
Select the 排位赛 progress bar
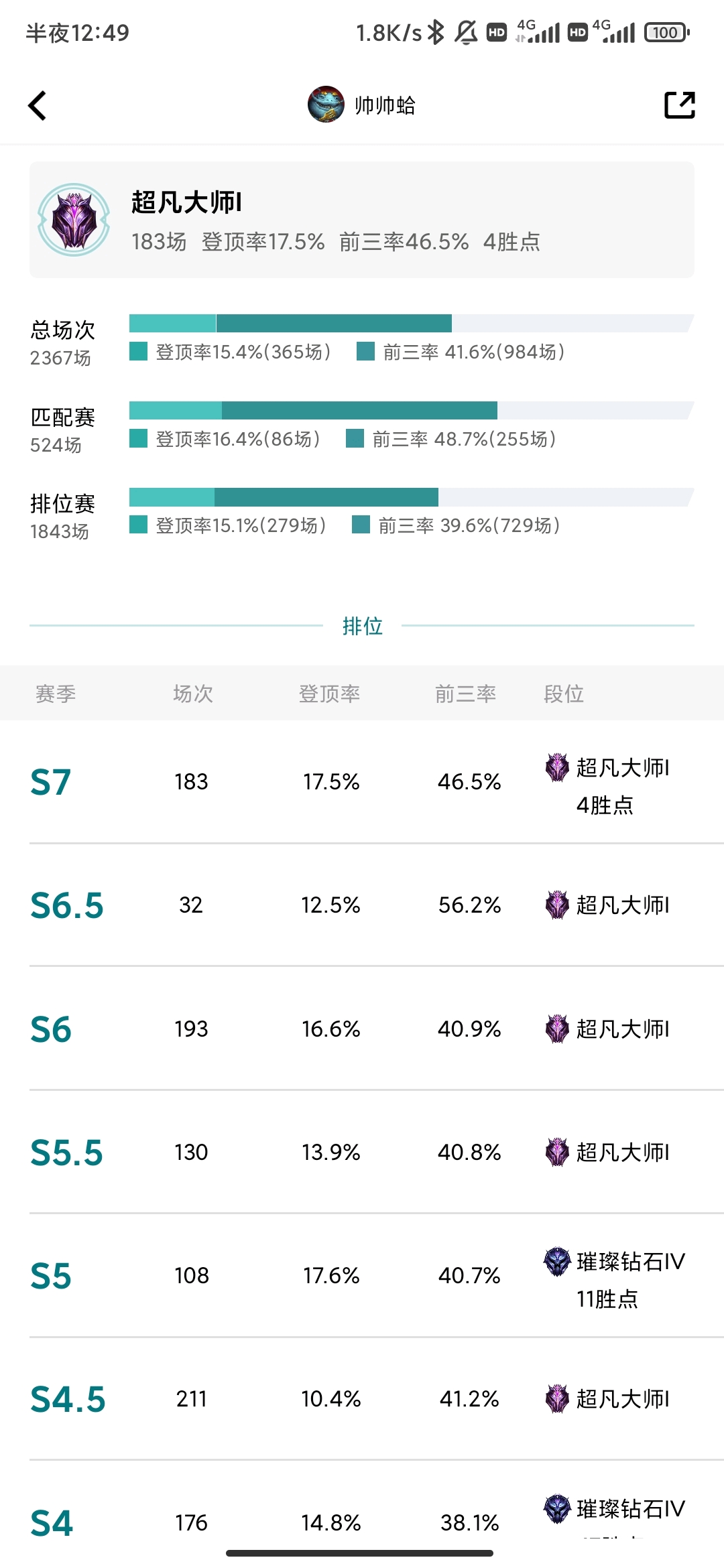[412, 497]
